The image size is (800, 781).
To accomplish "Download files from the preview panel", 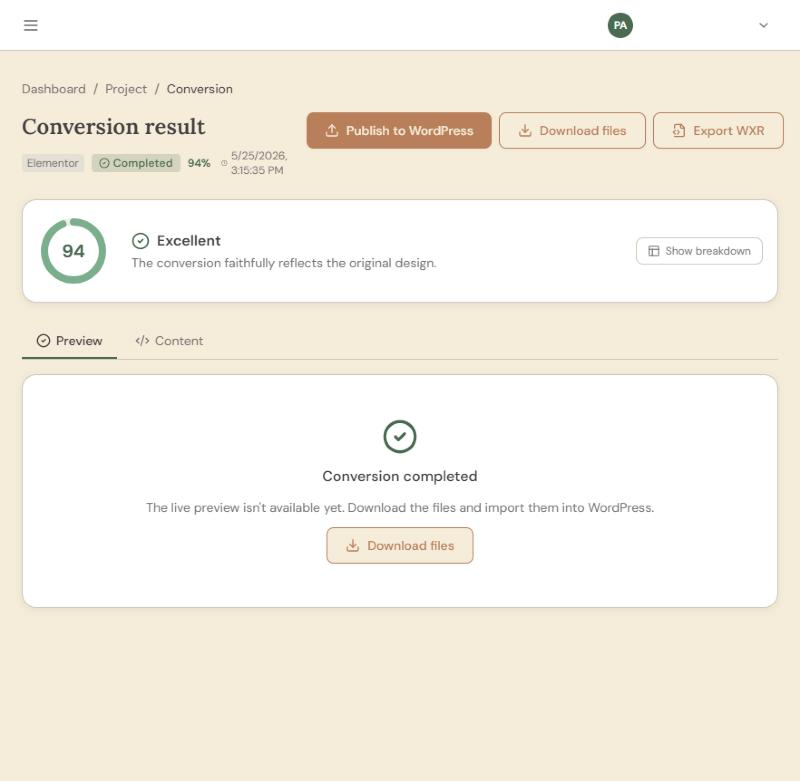I will pyautogui.click(x=399, y=545).
